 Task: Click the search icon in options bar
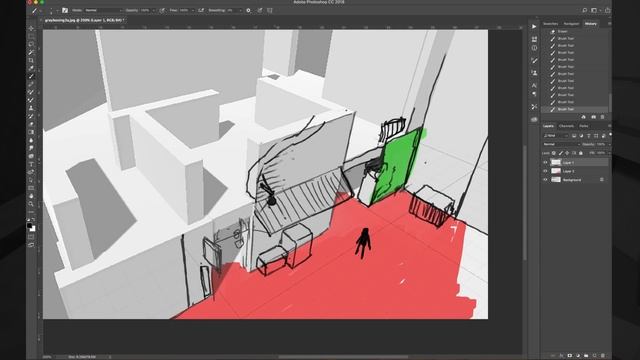click(x=584, y=10)
